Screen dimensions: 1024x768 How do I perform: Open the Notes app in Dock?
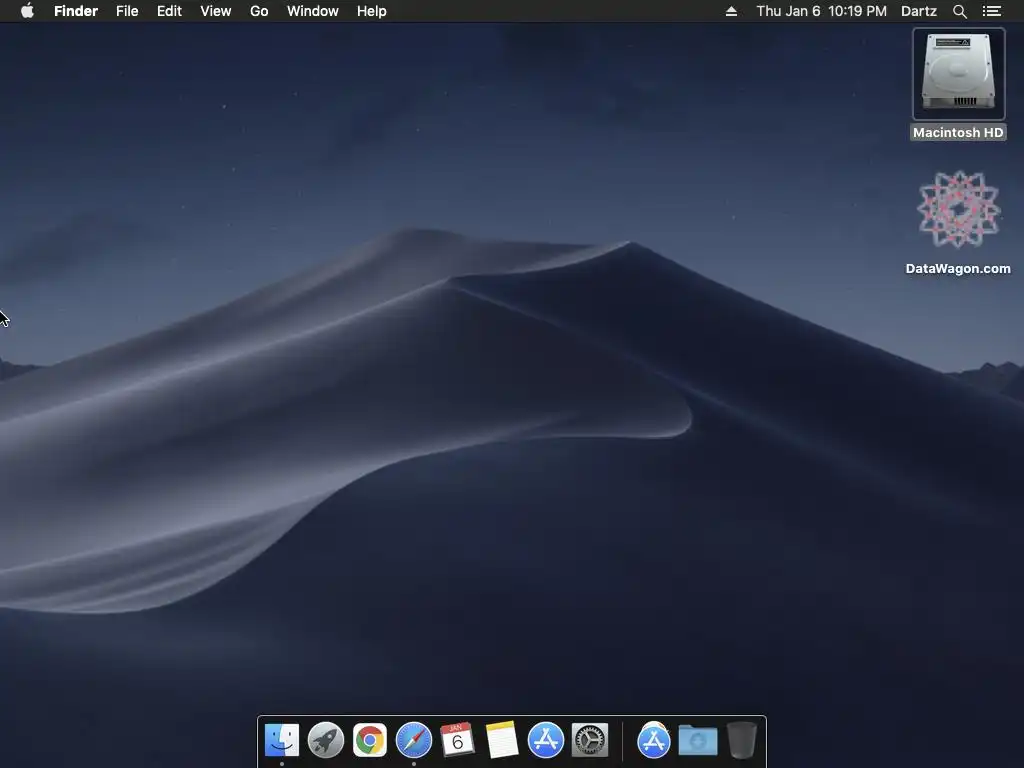[502, 740]
